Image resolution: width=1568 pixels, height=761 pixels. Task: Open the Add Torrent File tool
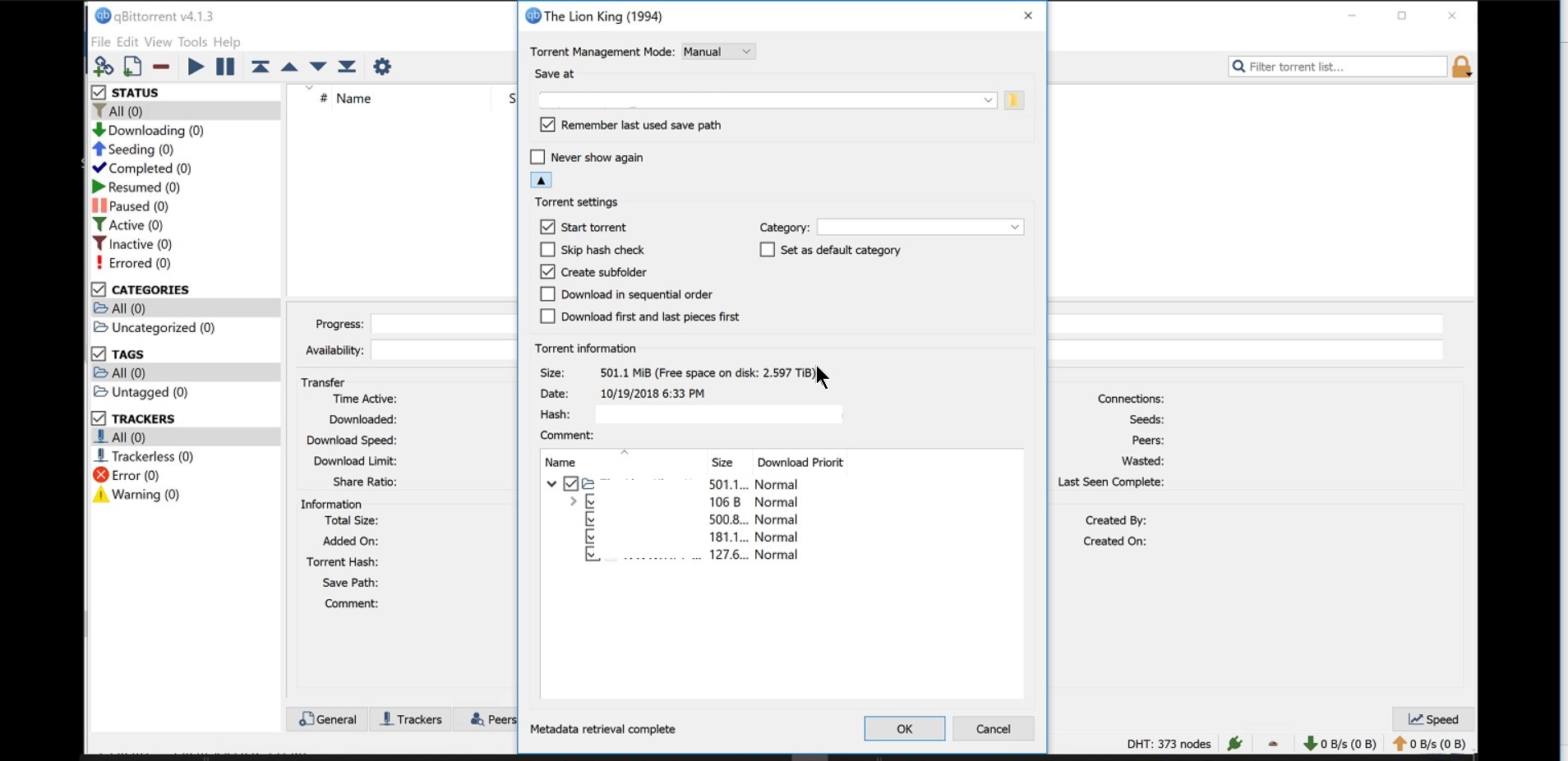pos(131,66)
